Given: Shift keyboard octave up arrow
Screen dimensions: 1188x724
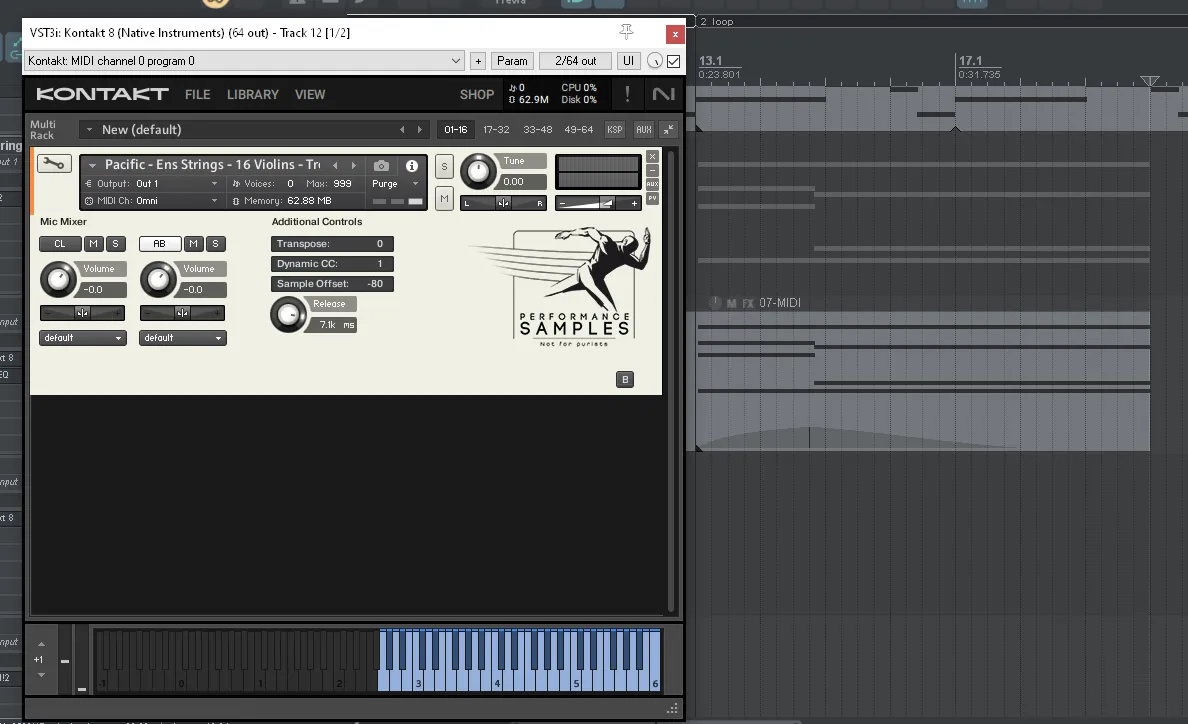Looking at the screenshot, I should [42, 644].
